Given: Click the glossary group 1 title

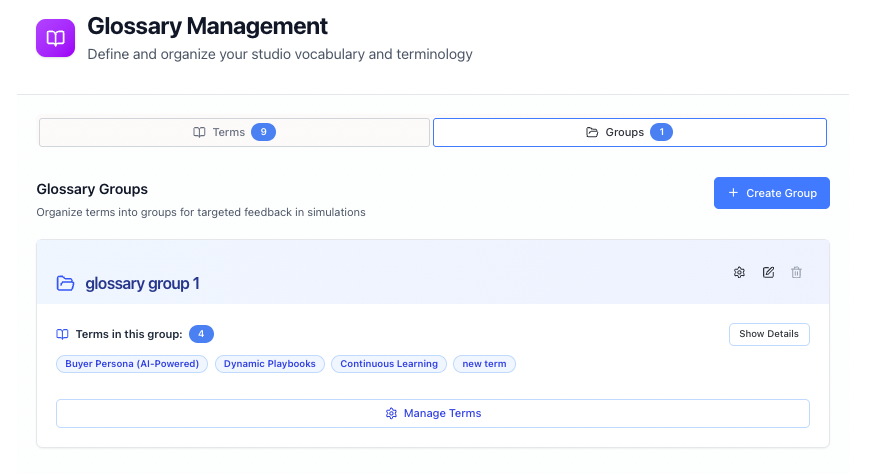Looking at the screenshot, I should click(x=142, y=284).
